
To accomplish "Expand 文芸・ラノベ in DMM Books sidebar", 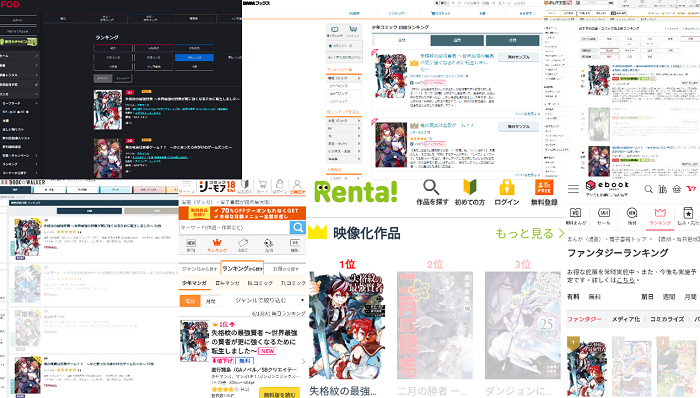I will pyautogui.click(x=344, y=144).
